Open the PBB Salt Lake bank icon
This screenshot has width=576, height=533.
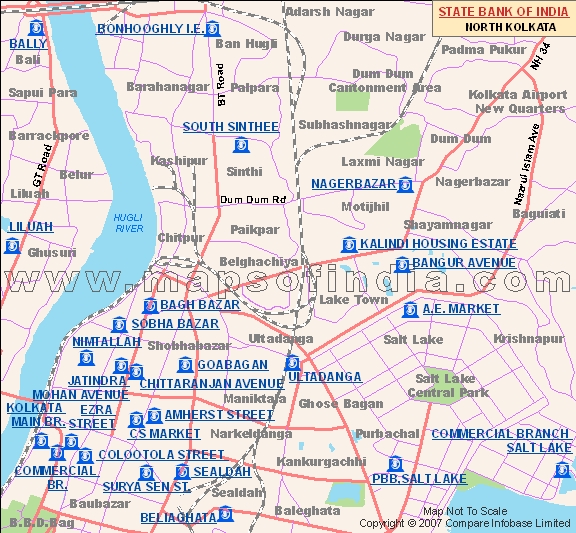click(395, 464)
